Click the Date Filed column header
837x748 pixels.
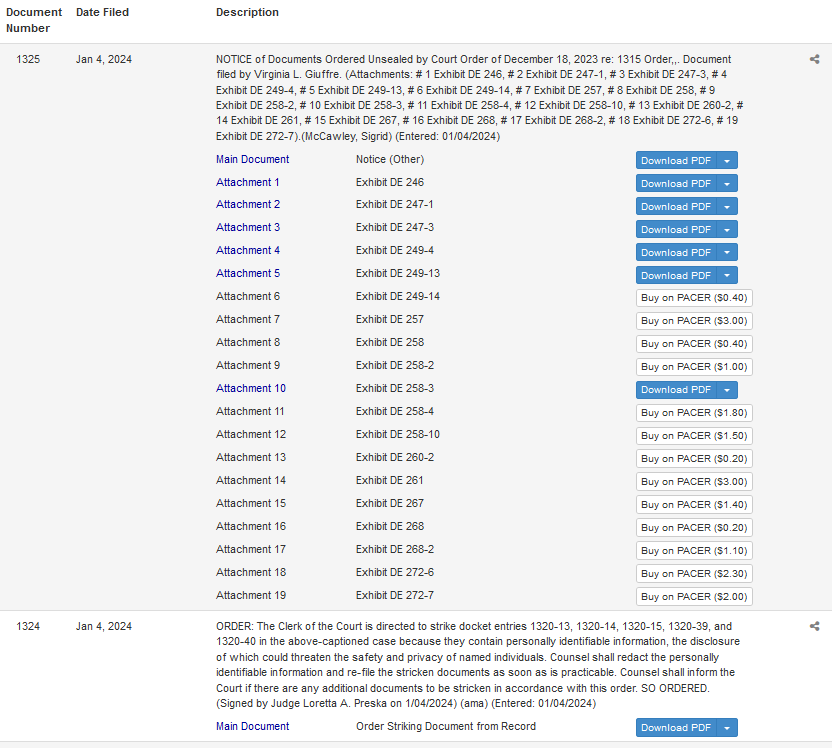(x=102, y=12)
